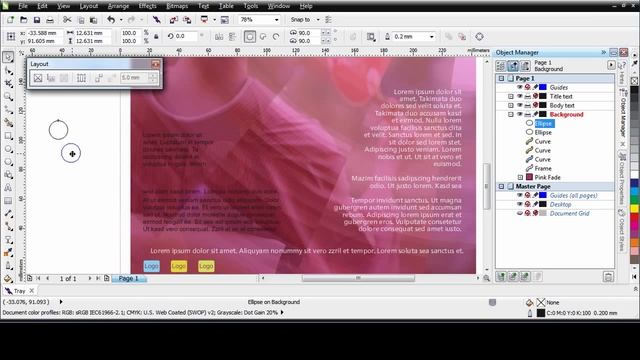The height and width of the screenshot is (360, 640).
Task: Click the Undo arrow icon
Action: 111,20
